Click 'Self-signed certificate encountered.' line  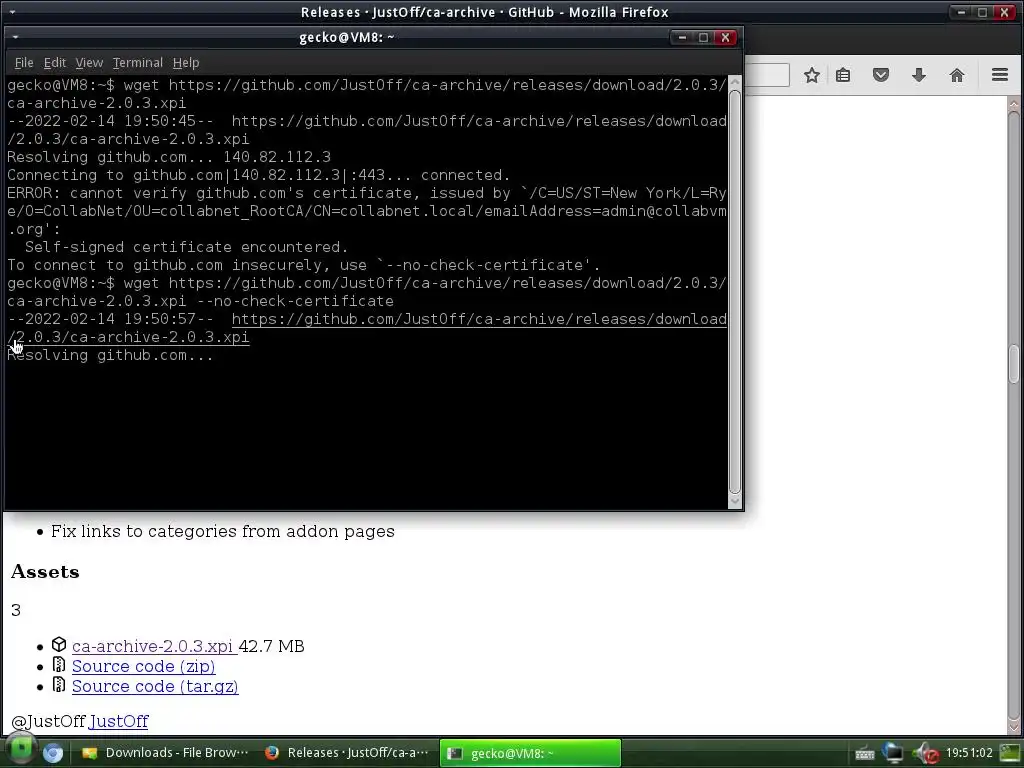pos(186,247)
